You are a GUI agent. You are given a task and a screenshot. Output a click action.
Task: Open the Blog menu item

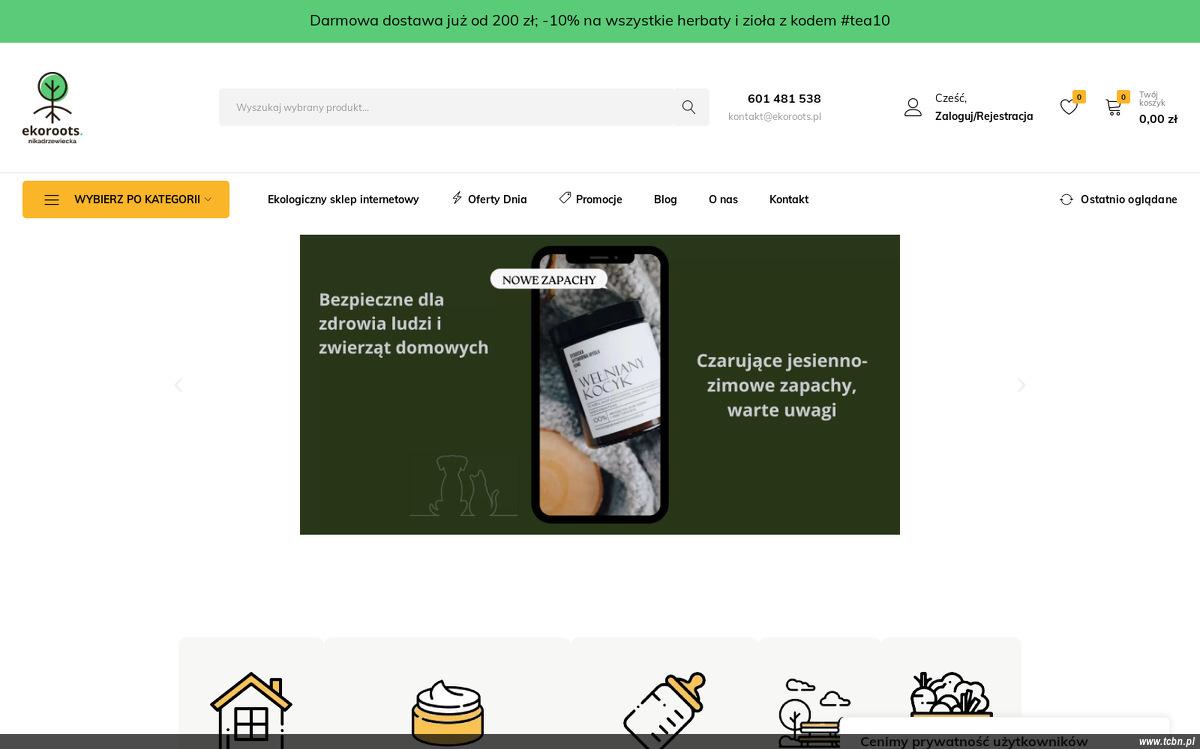(x=665, y=199)
